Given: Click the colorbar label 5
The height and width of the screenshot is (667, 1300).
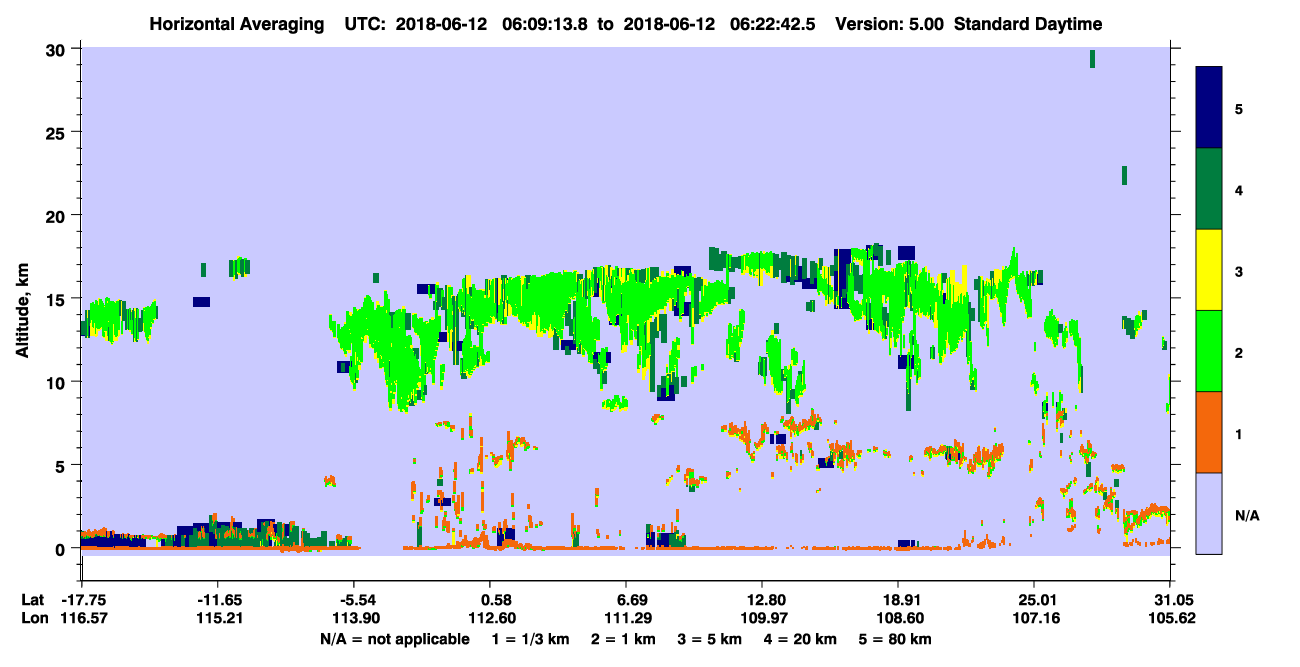Looking at the screenshot, I should pyautogui.click(x=1239, y=108).
